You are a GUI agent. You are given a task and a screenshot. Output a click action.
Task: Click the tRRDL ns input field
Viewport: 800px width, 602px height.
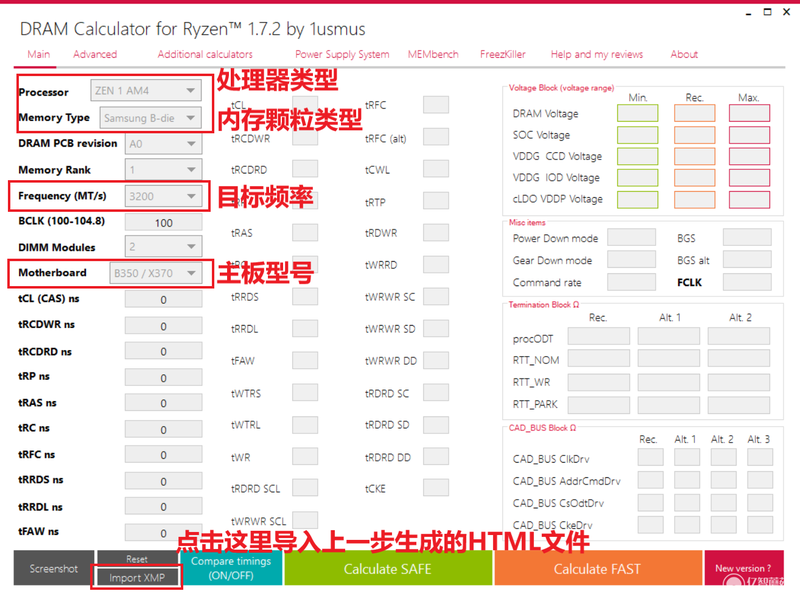(x=163, y=506)
